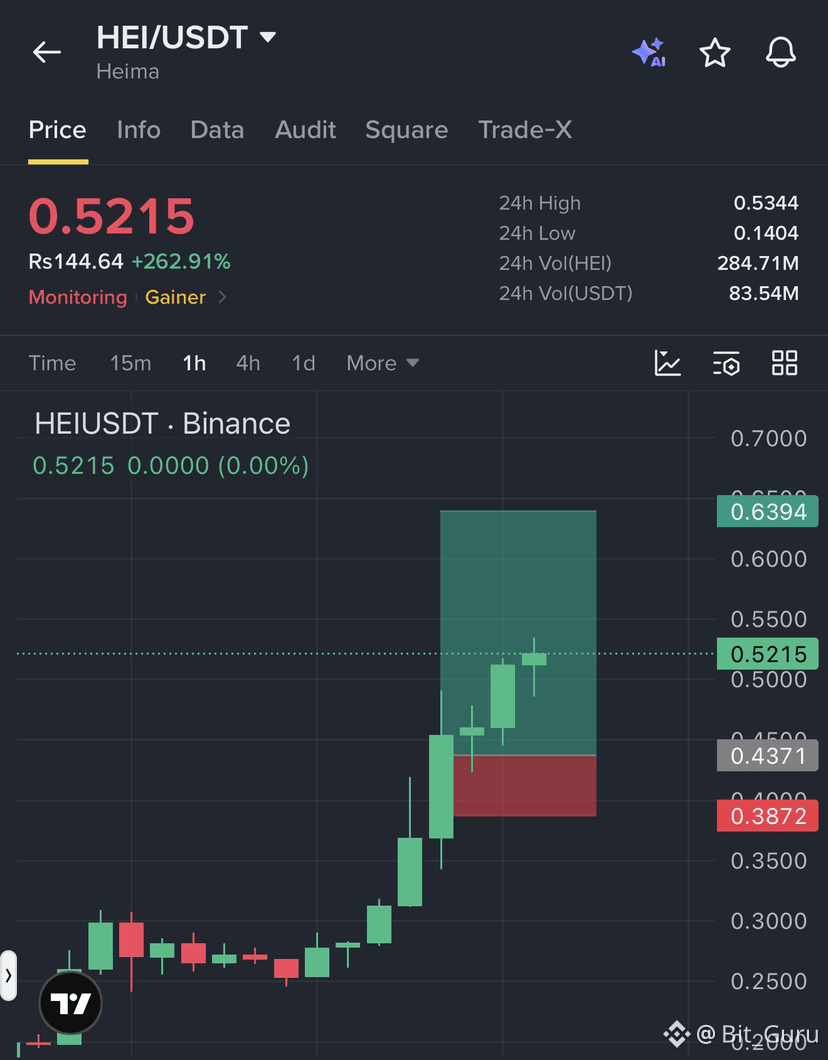Click the 0.3872 stop-loss price label
The height and width of the screenshot is (1060, 828).
point(767,816)
